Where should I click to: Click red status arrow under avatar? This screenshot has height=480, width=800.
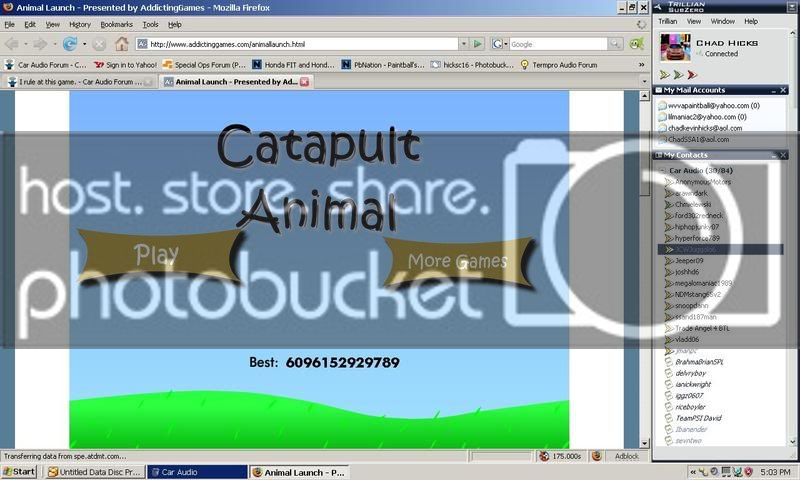coord(692,75)
